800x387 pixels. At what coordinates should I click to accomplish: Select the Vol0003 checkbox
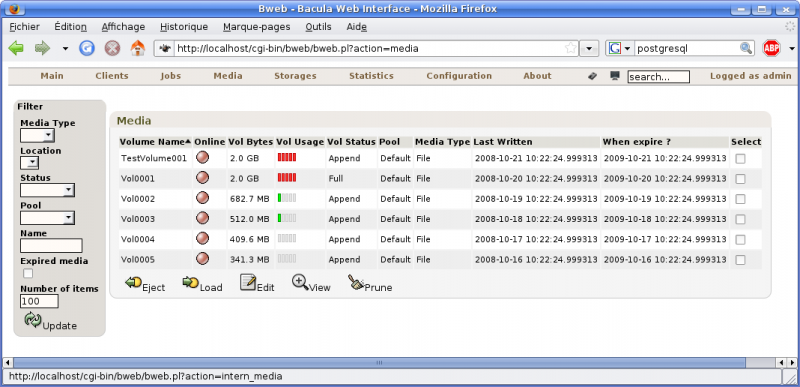[x=740, y=219]
